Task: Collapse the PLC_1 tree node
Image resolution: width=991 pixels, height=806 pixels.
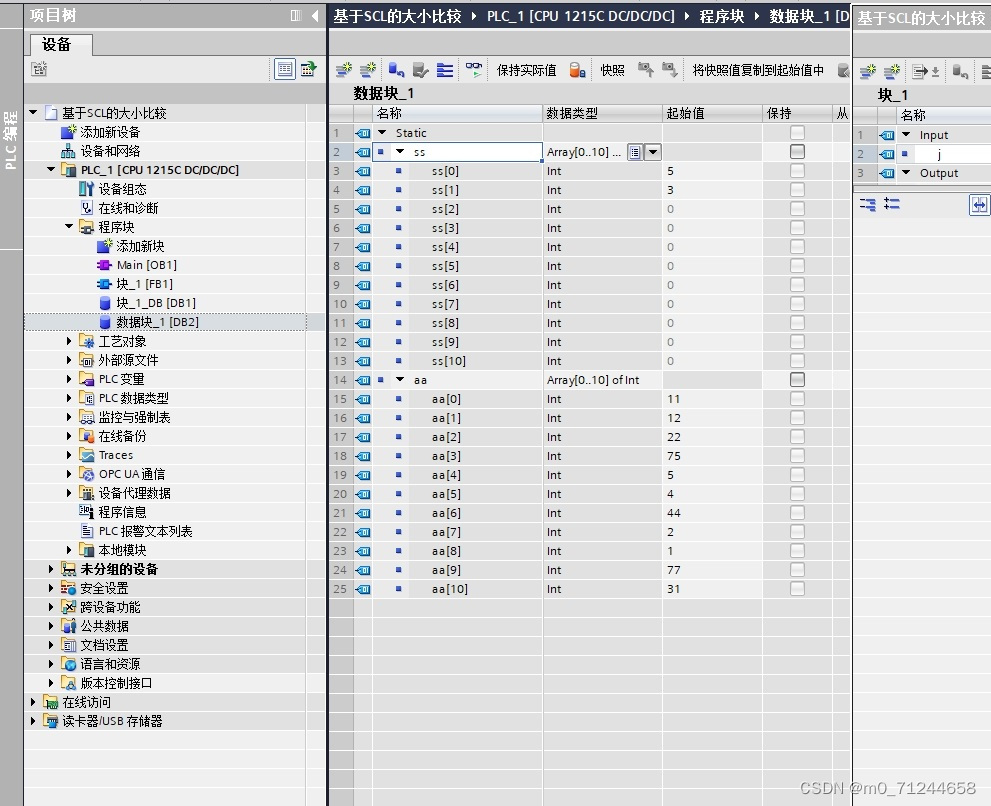Action: pos(51,169)
